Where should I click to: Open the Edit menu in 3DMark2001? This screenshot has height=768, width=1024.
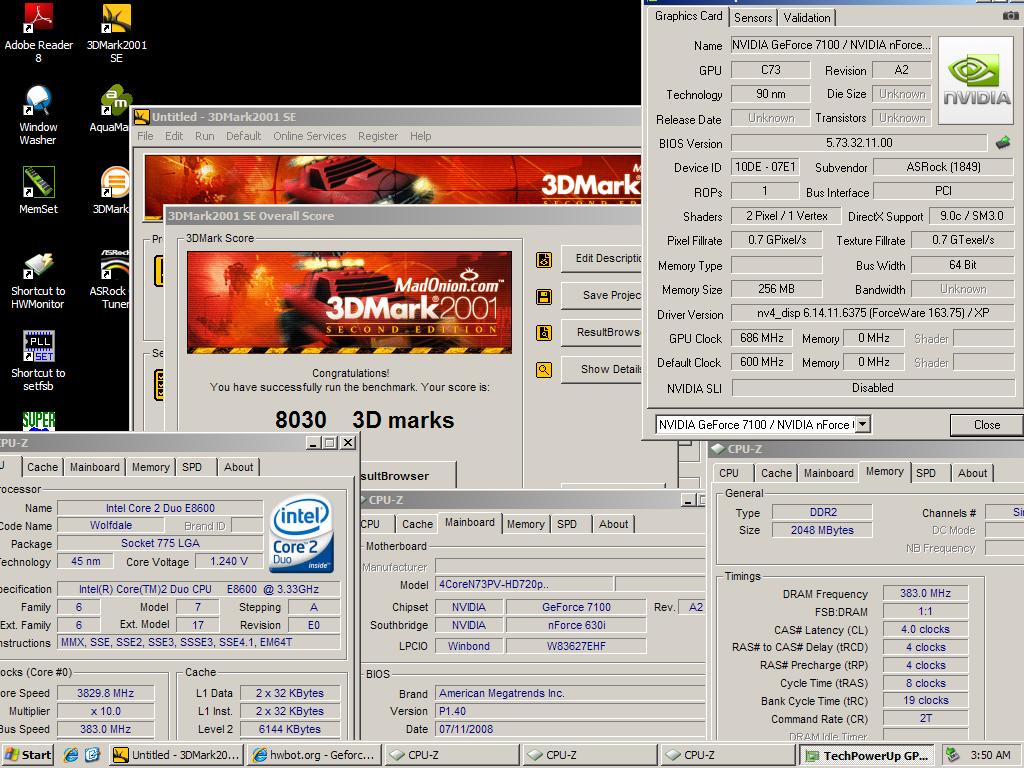(x=174, y=136)
